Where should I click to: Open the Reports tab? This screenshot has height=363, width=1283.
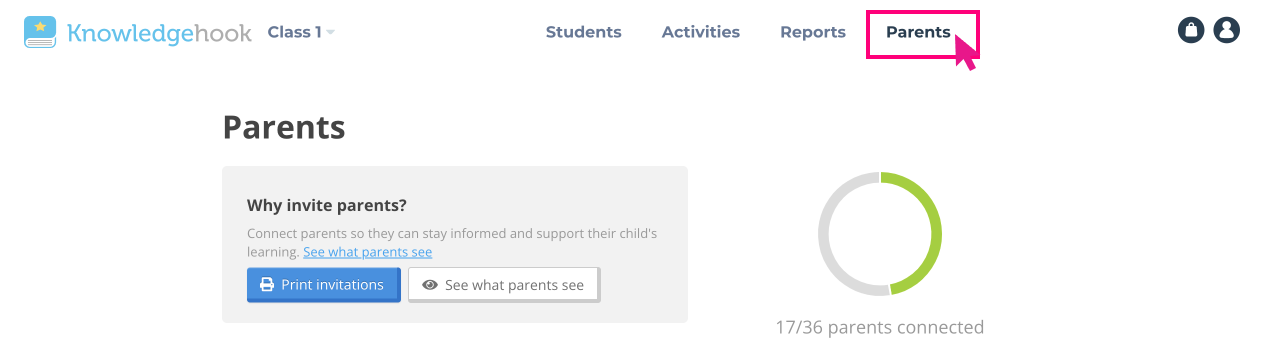click(x=813, y=32)
